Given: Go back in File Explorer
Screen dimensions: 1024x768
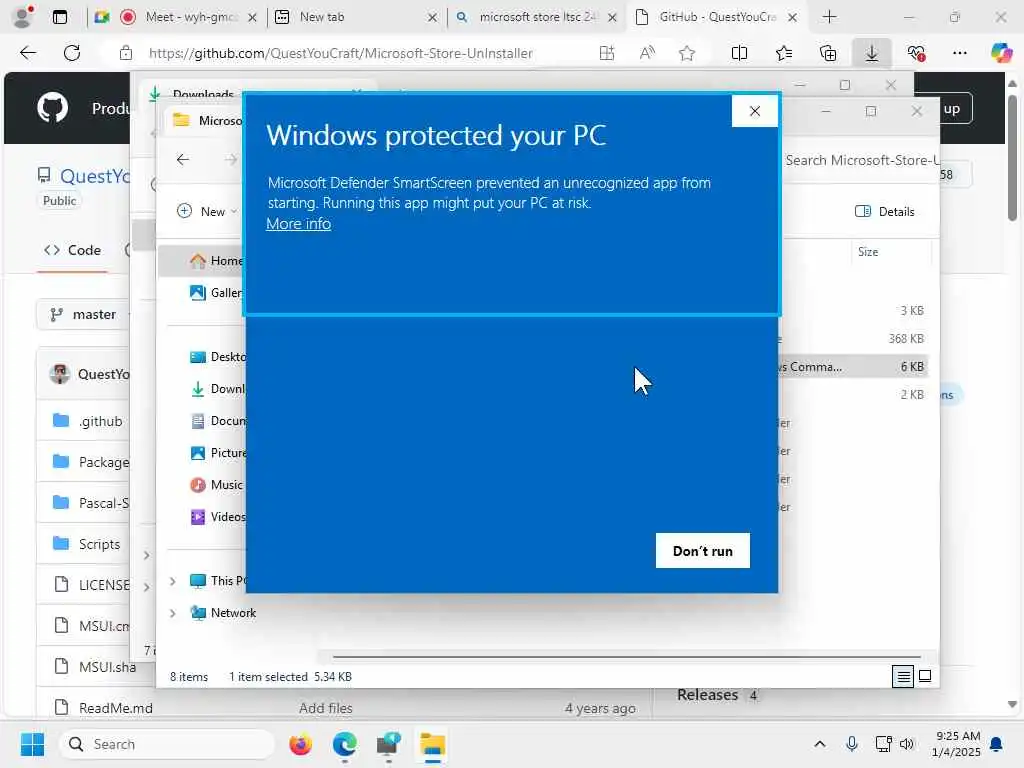Looking at the screenshot, I should (x=183, y=160).
